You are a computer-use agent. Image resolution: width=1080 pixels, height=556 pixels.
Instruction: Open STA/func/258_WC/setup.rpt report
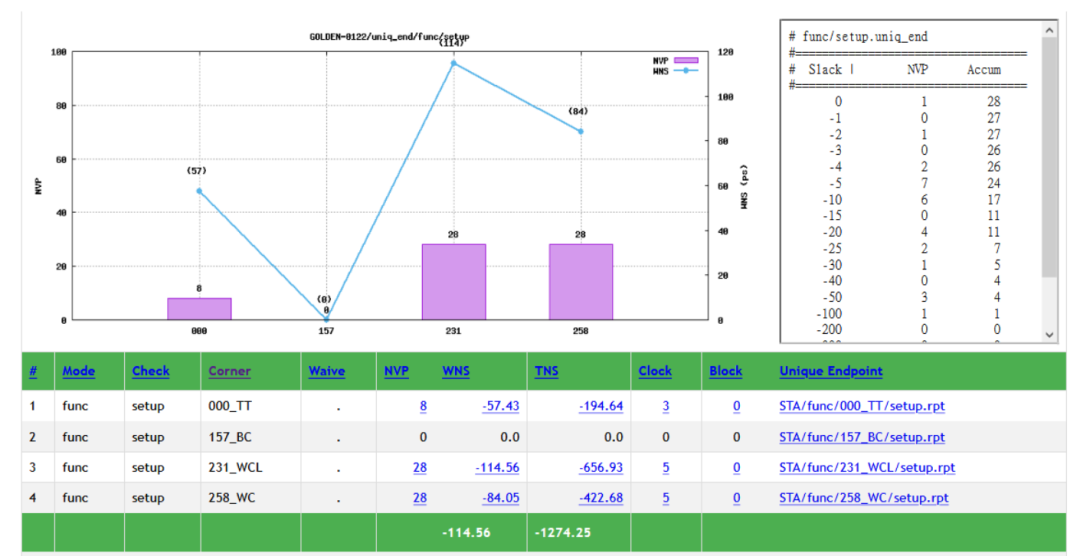coord(864,498)
